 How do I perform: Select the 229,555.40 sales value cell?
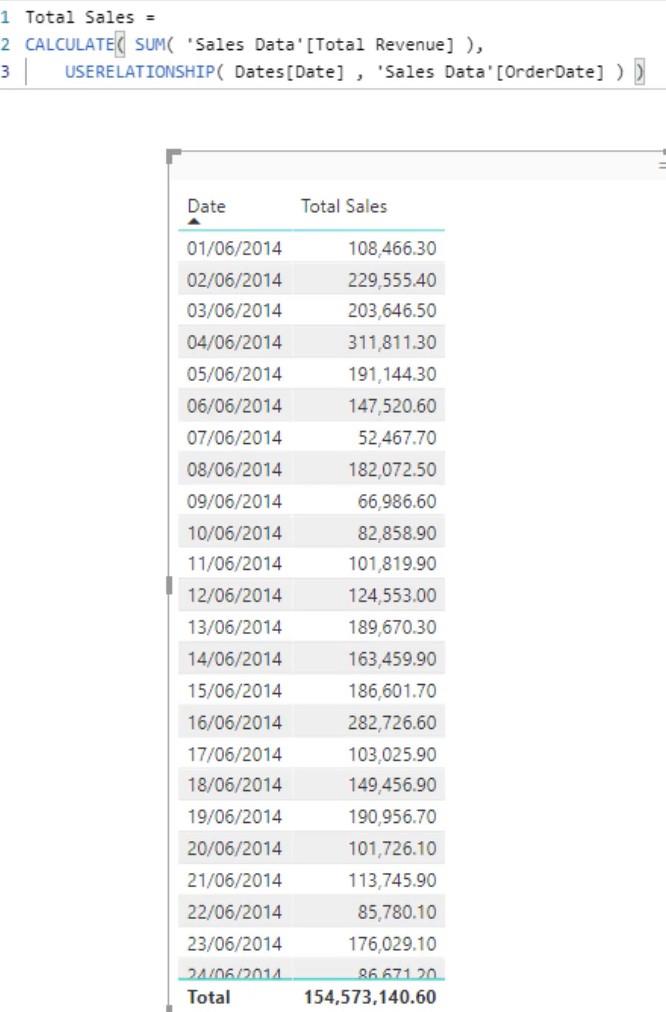click(392, 280)
